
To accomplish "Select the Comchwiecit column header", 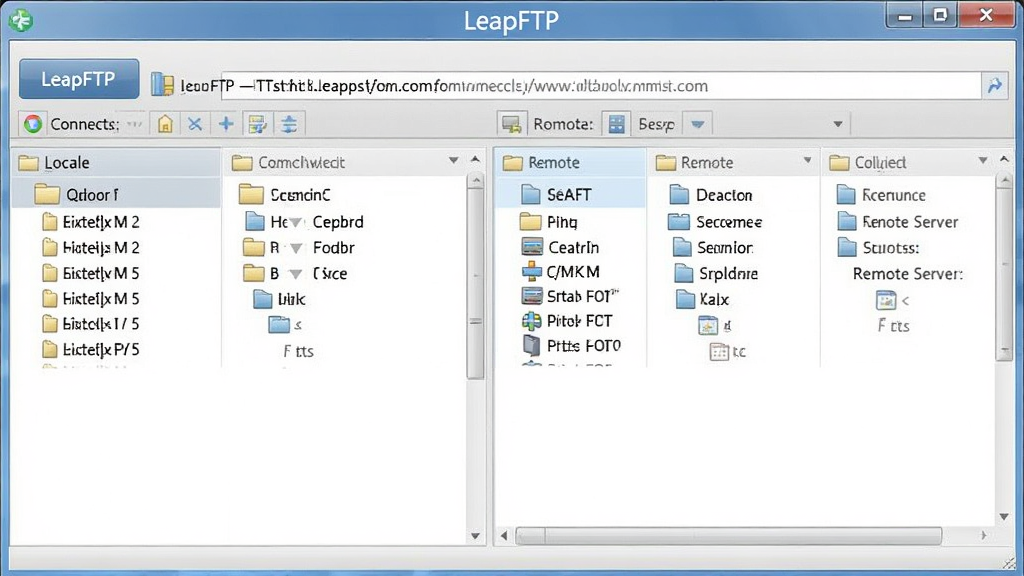I will pyautogui.click(x=345, y=163).
